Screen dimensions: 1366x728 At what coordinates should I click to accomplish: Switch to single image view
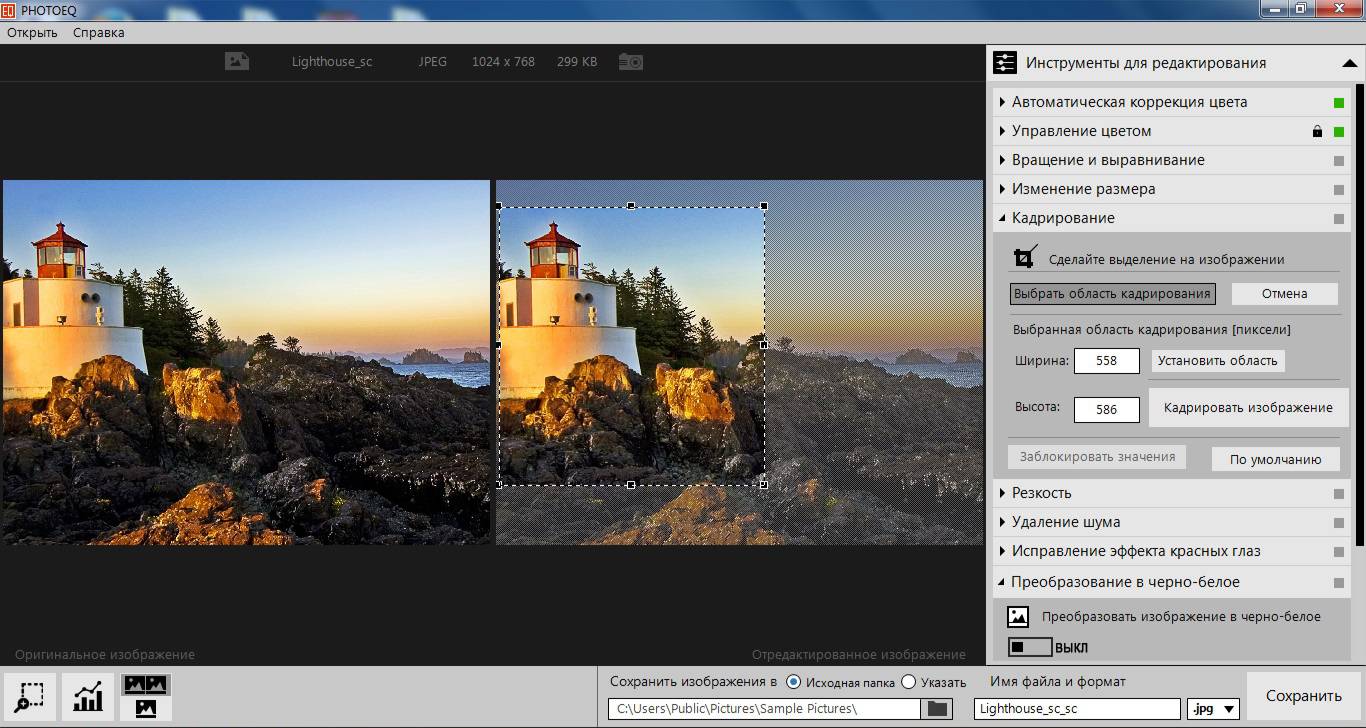[145, 709]
